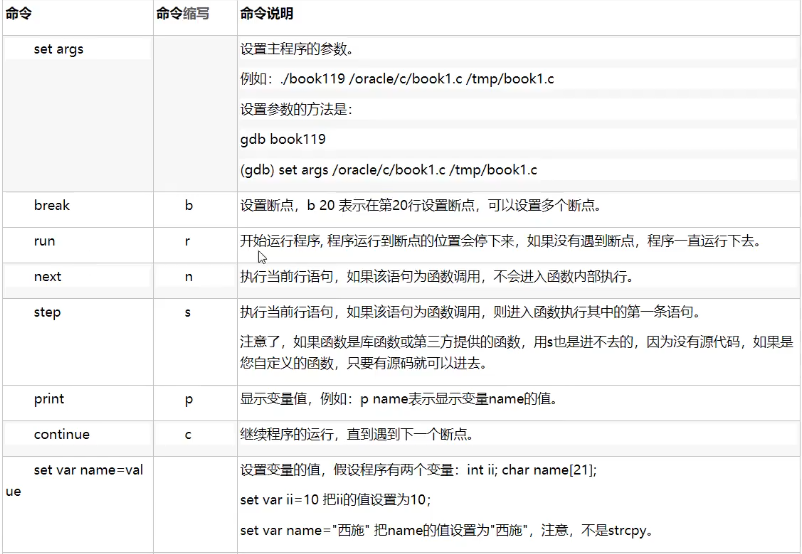Viewport: 802px width, 554px height.
Task: Click the next description '不会进入函数内部执行'
Action: (437, 277)
